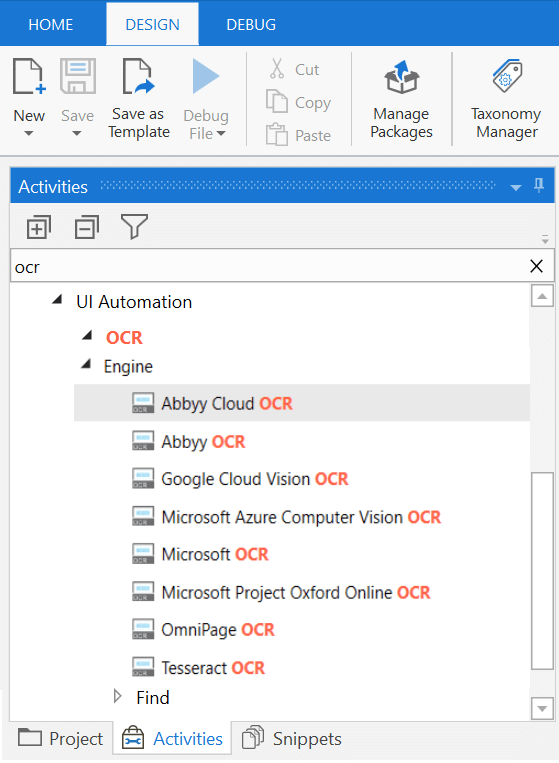Click the Save as Template icon
This screenshot has height=763, width=559.
[139, 76]
